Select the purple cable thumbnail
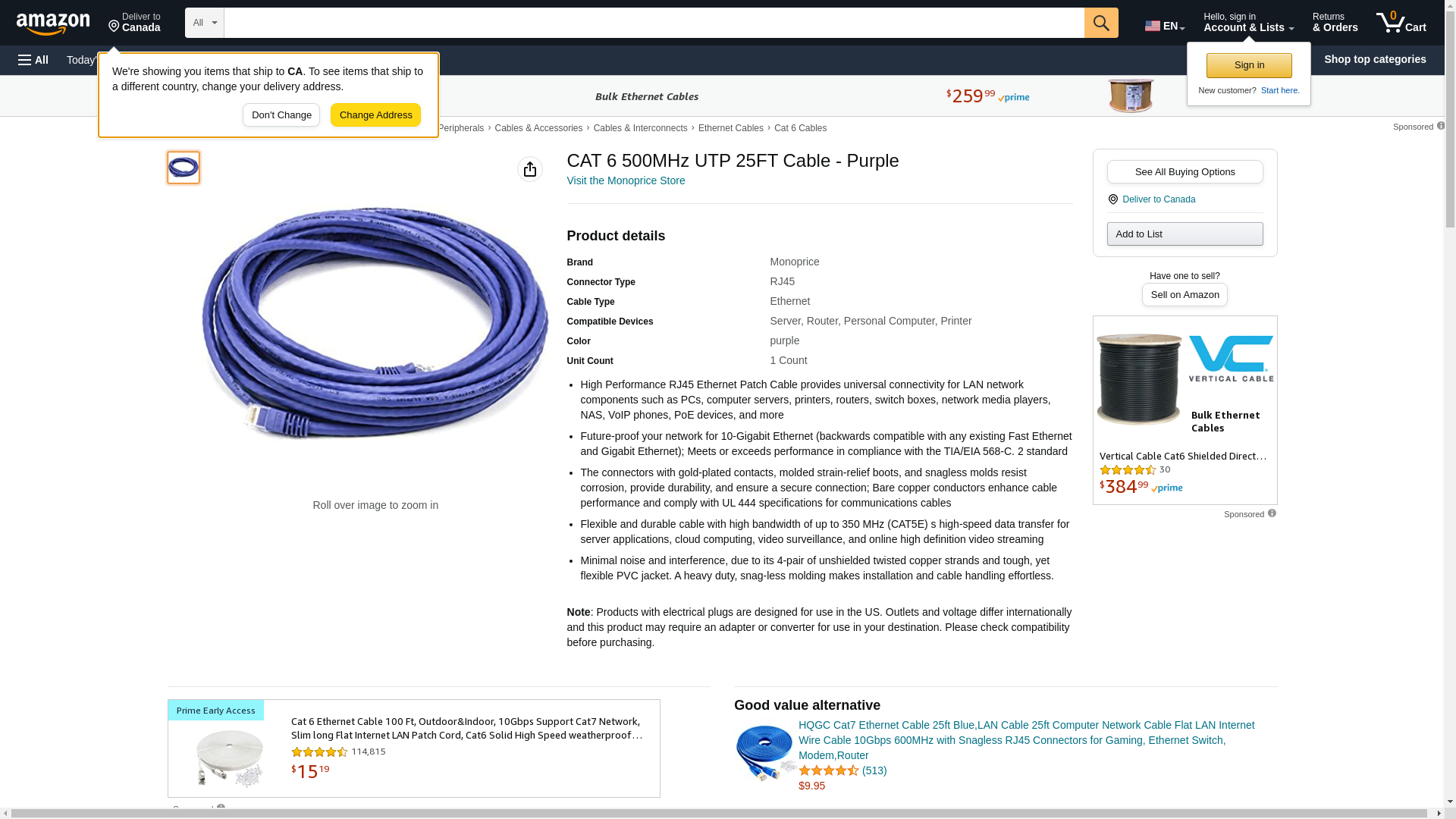 [x=184, y=168]
